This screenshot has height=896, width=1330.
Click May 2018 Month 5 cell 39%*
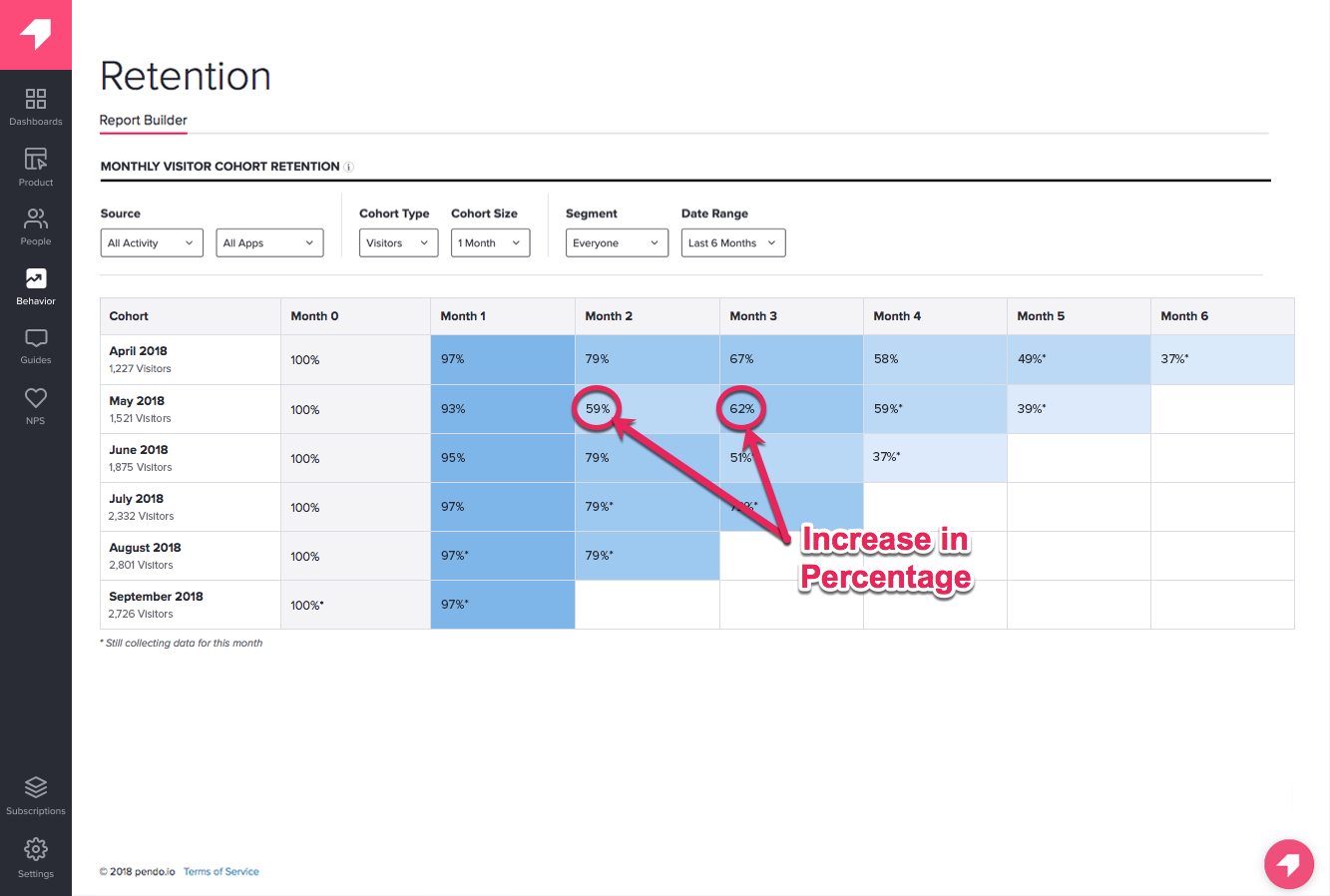[x=1079, y=409]
